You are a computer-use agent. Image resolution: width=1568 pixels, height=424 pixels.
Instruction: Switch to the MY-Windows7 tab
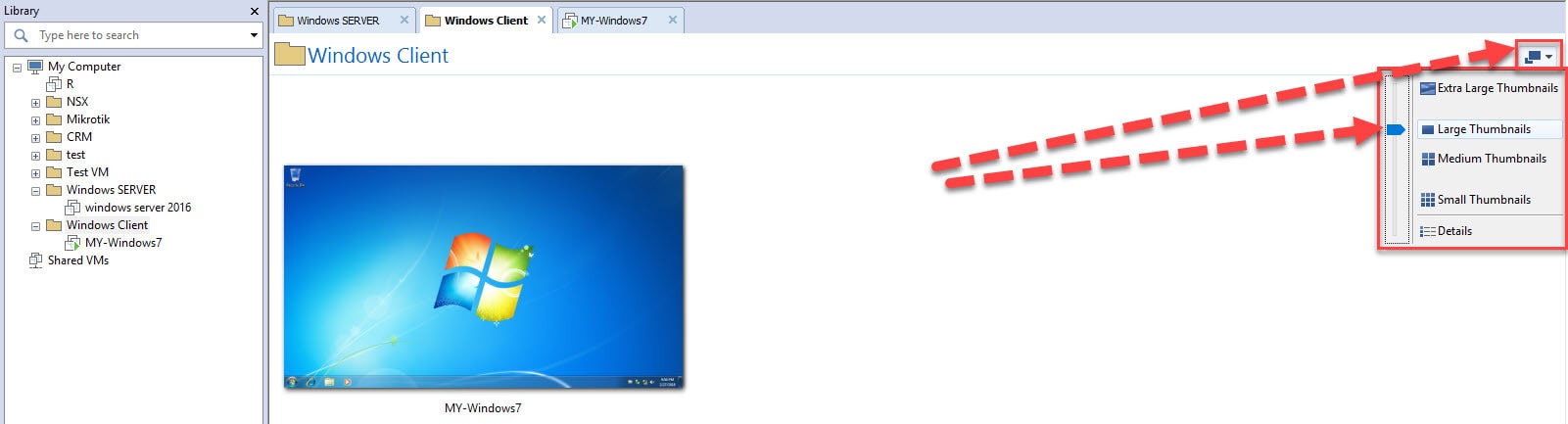(613, 21)
